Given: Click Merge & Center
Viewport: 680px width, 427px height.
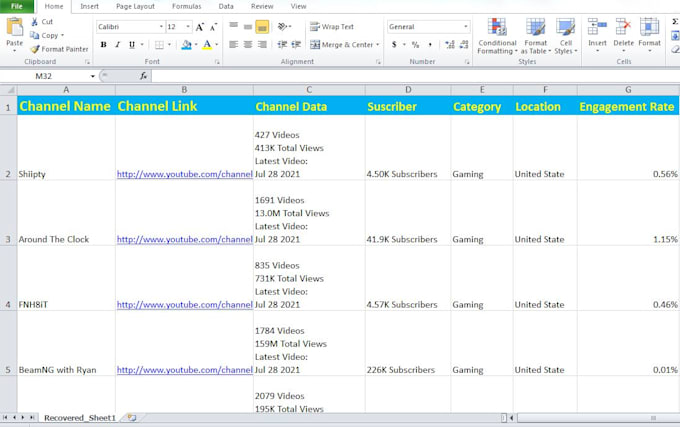Looking at the screenshot, I should 342,44.
